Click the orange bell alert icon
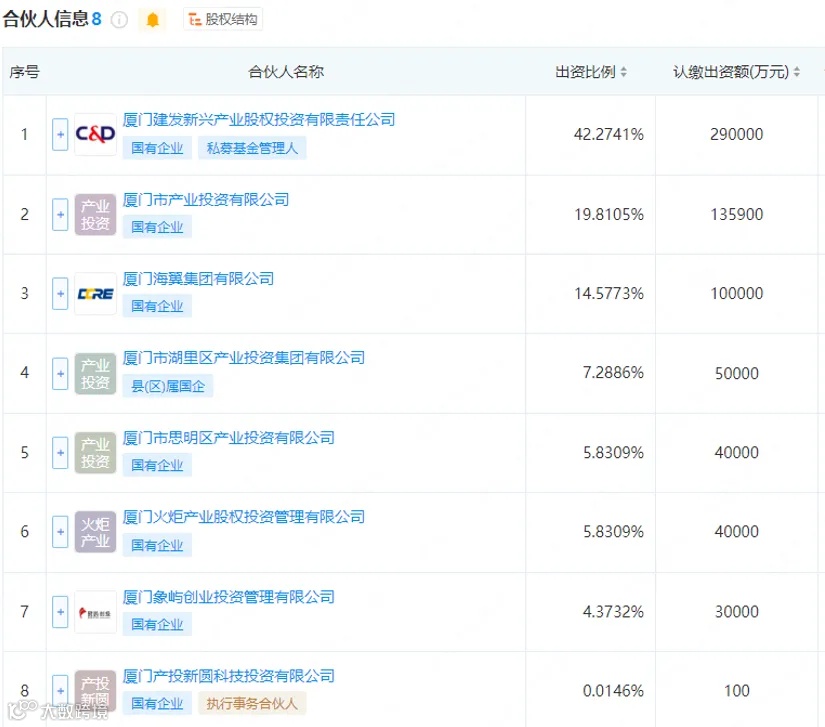The height and width of the screenshot is (727, 825). pyautogui.click(x=153, y=20)
